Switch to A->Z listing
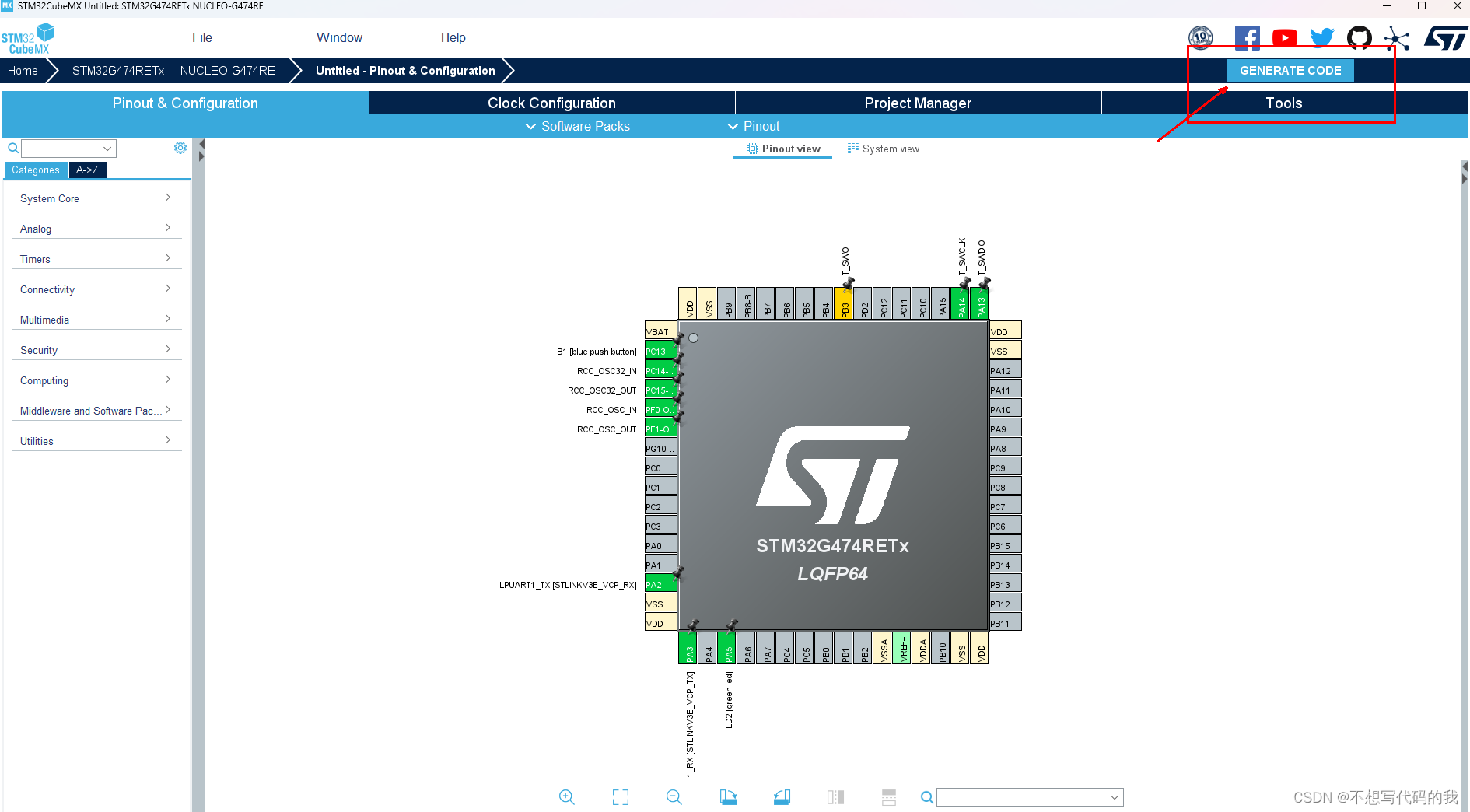 click(x=87, y=170)
